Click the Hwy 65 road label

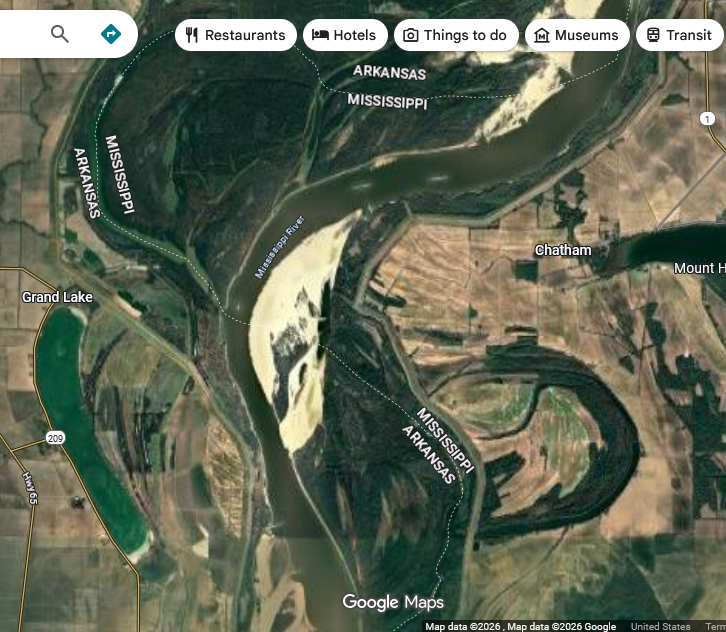coord(31,488)
